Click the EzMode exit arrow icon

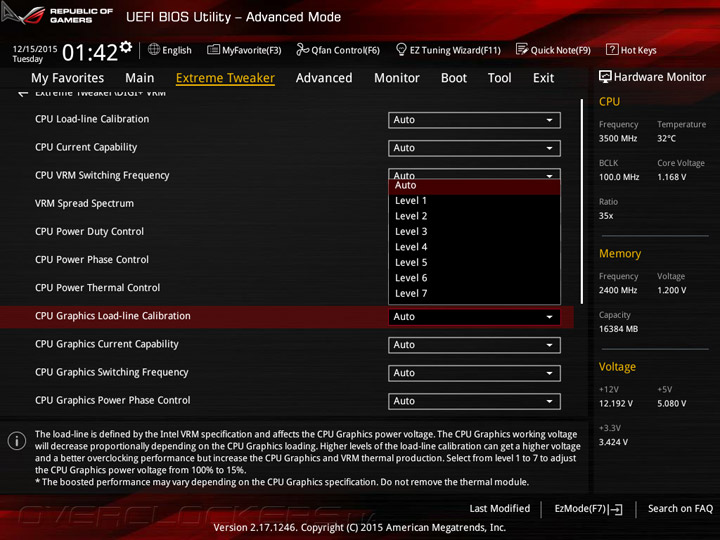click(x=616, y=509)
